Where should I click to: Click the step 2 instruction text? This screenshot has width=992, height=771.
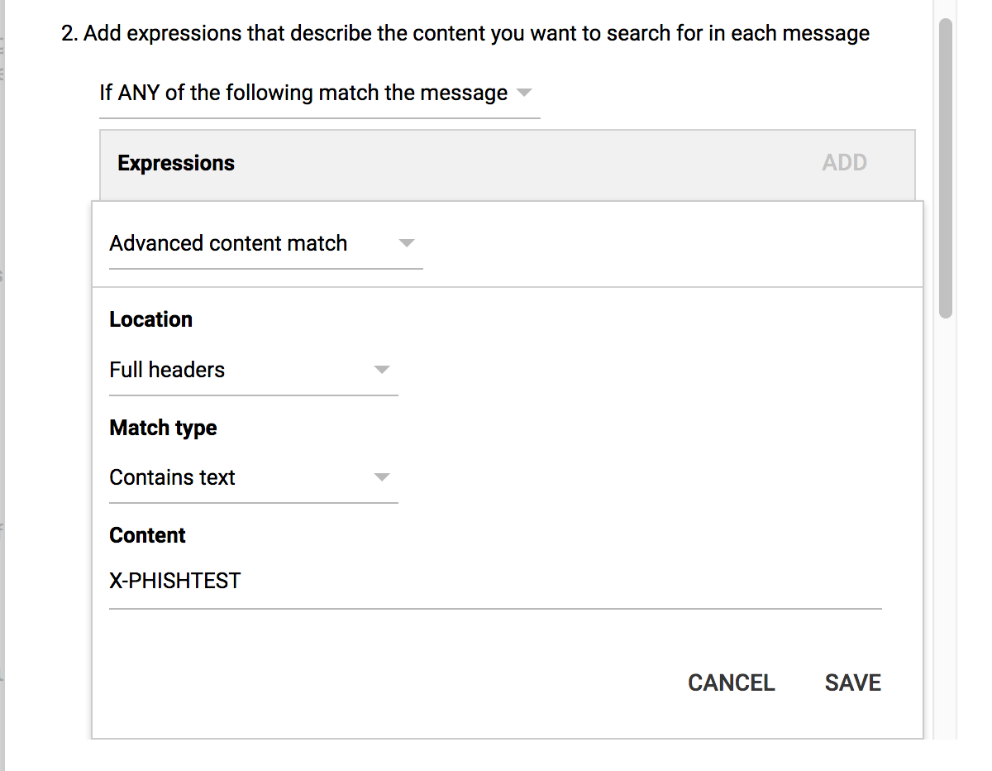pyautogui.click(x=465, y=33)
